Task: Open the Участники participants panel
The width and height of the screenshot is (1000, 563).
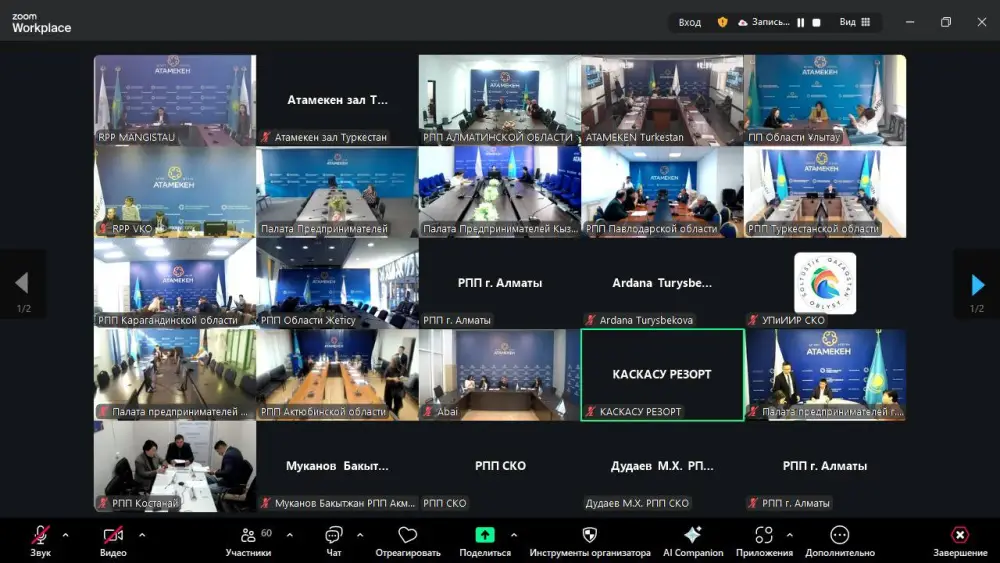Action: coord(248,536)
